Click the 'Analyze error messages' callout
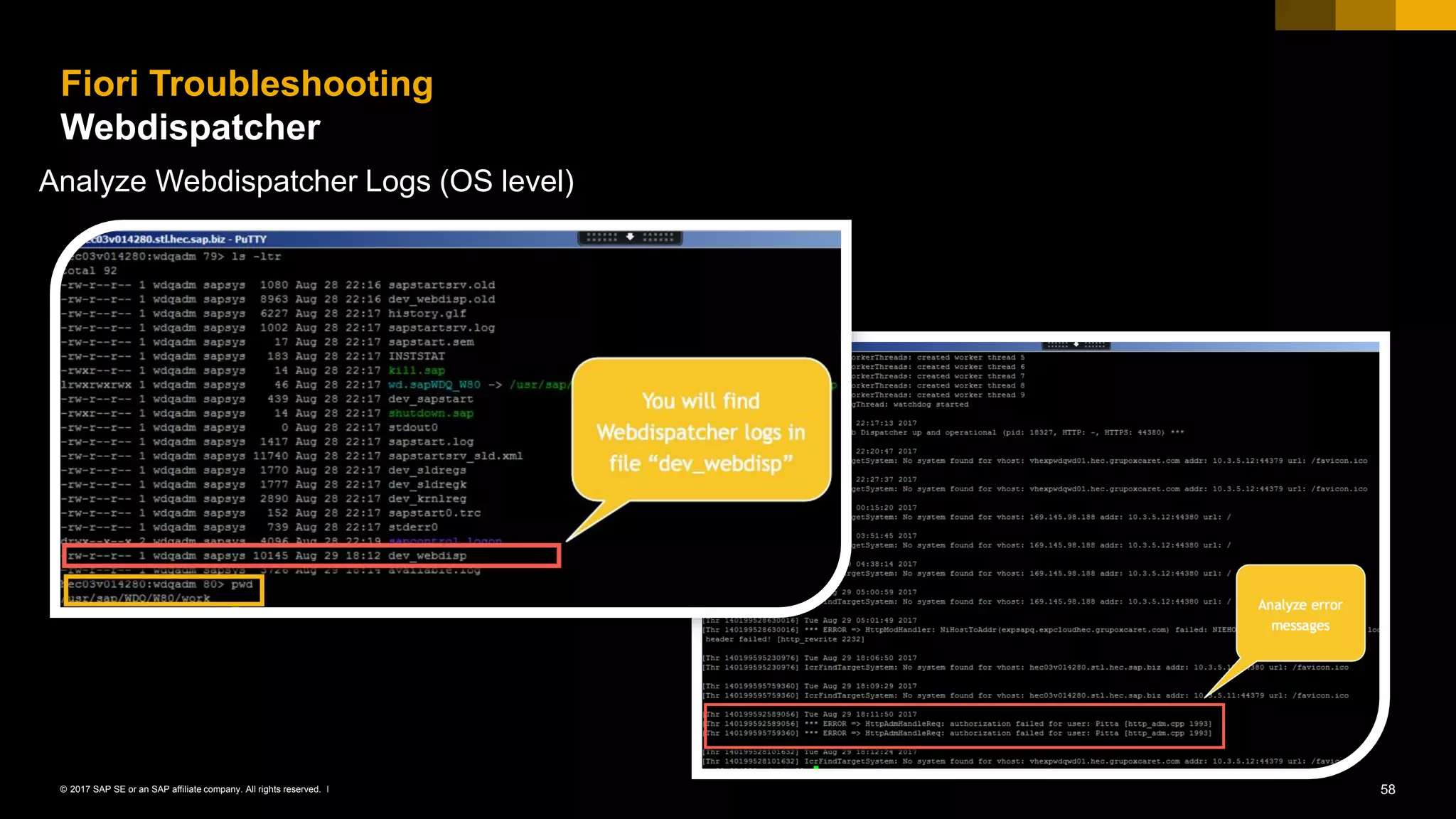 click(1300, 614)
